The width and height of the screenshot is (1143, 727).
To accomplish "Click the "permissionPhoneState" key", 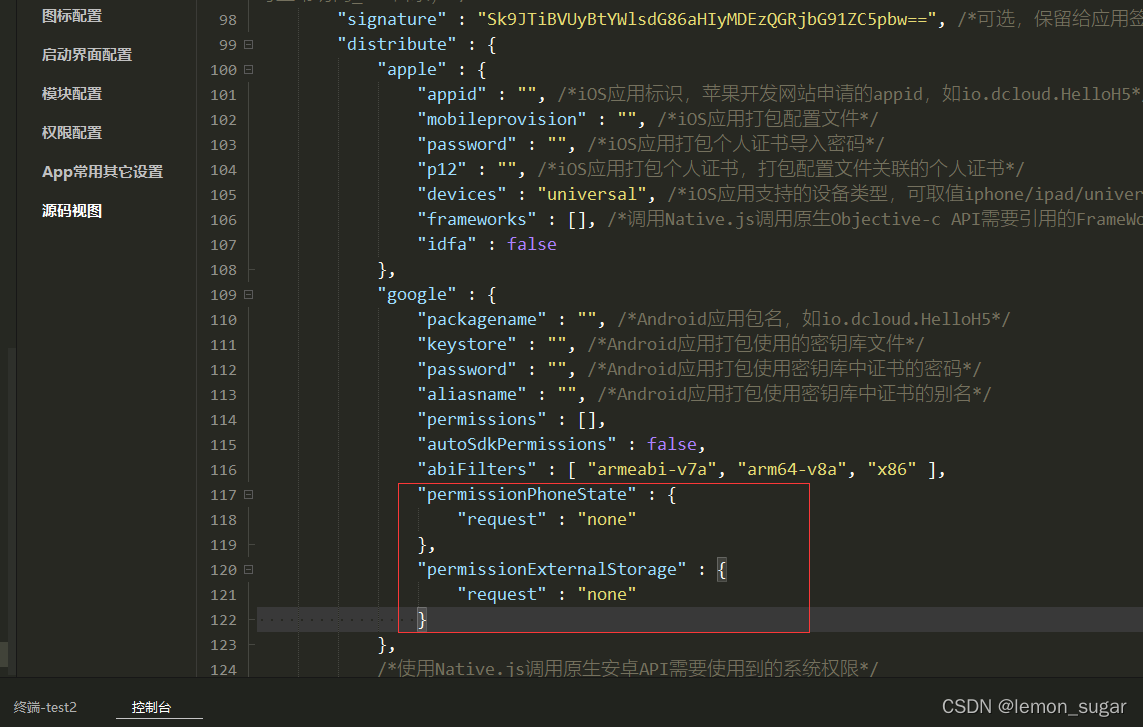I will tap(526, 494).
